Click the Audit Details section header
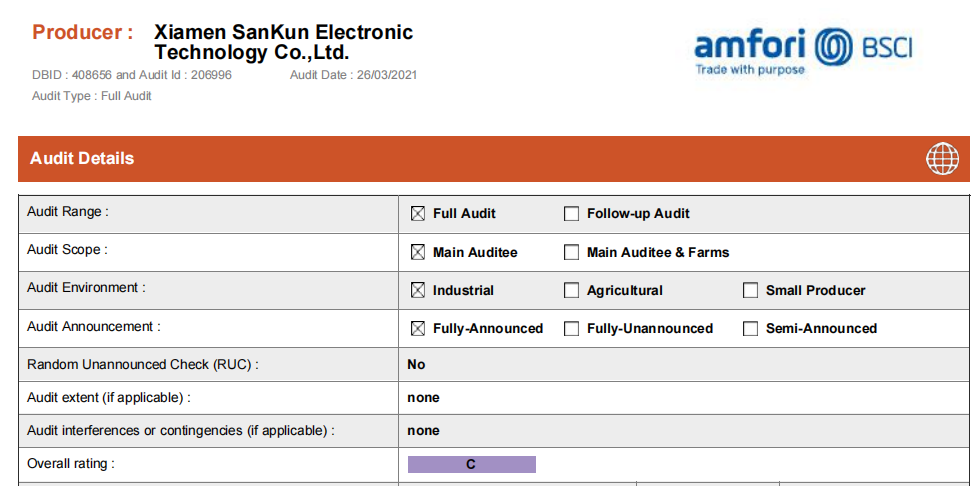 click(82, 158)
